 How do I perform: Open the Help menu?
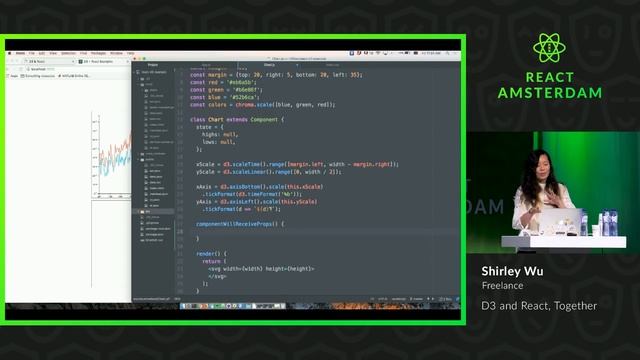[130, 53]
